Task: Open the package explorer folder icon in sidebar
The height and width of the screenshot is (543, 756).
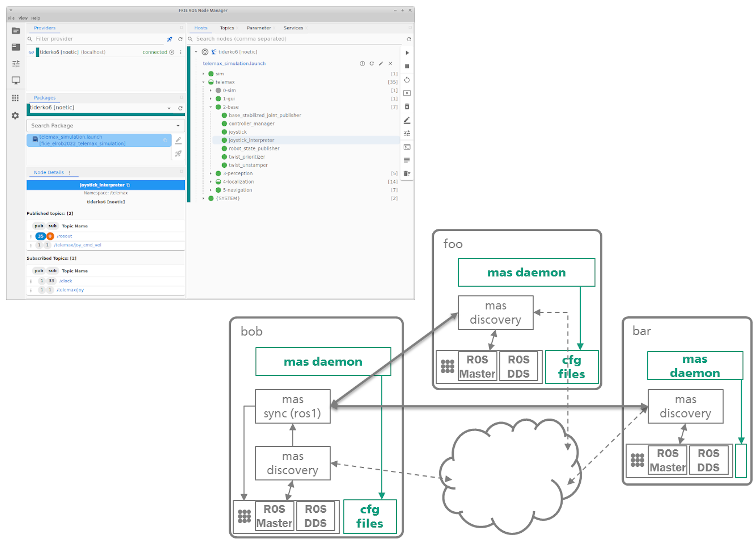Action: (16, 31)
